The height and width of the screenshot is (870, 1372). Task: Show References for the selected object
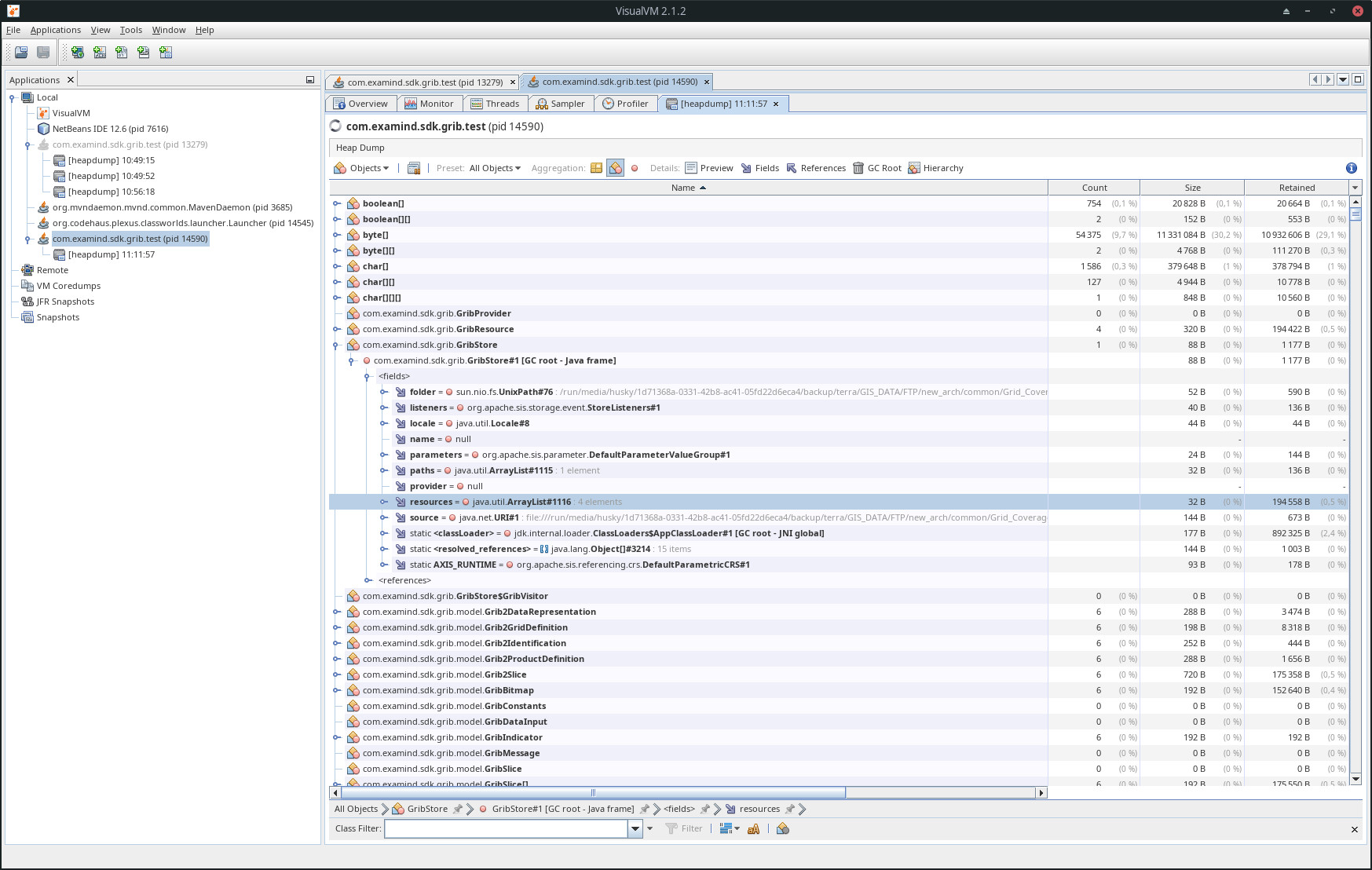[817, 167]
